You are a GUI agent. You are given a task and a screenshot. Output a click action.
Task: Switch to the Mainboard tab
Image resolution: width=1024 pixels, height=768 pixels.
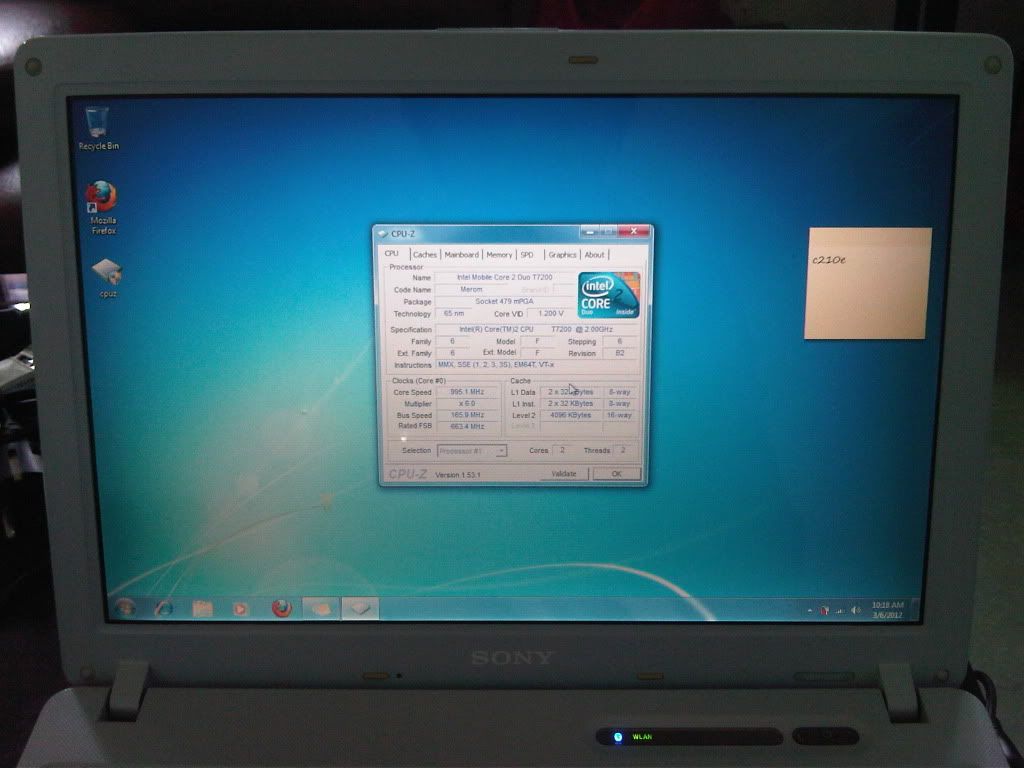point(462,255)
